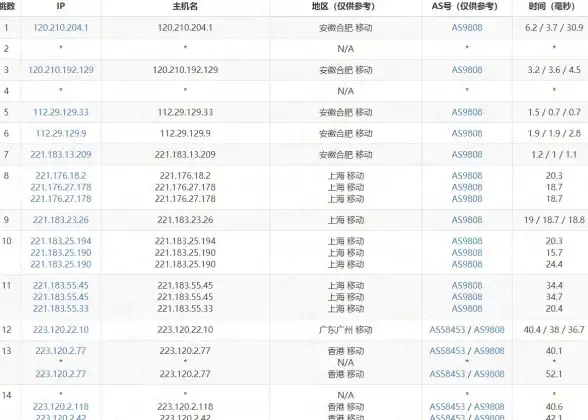This screenshot has width=588, height=420.
Task: Click region 安徽合肥 移动 in hop 1 row
Action: tap(345, 28)
